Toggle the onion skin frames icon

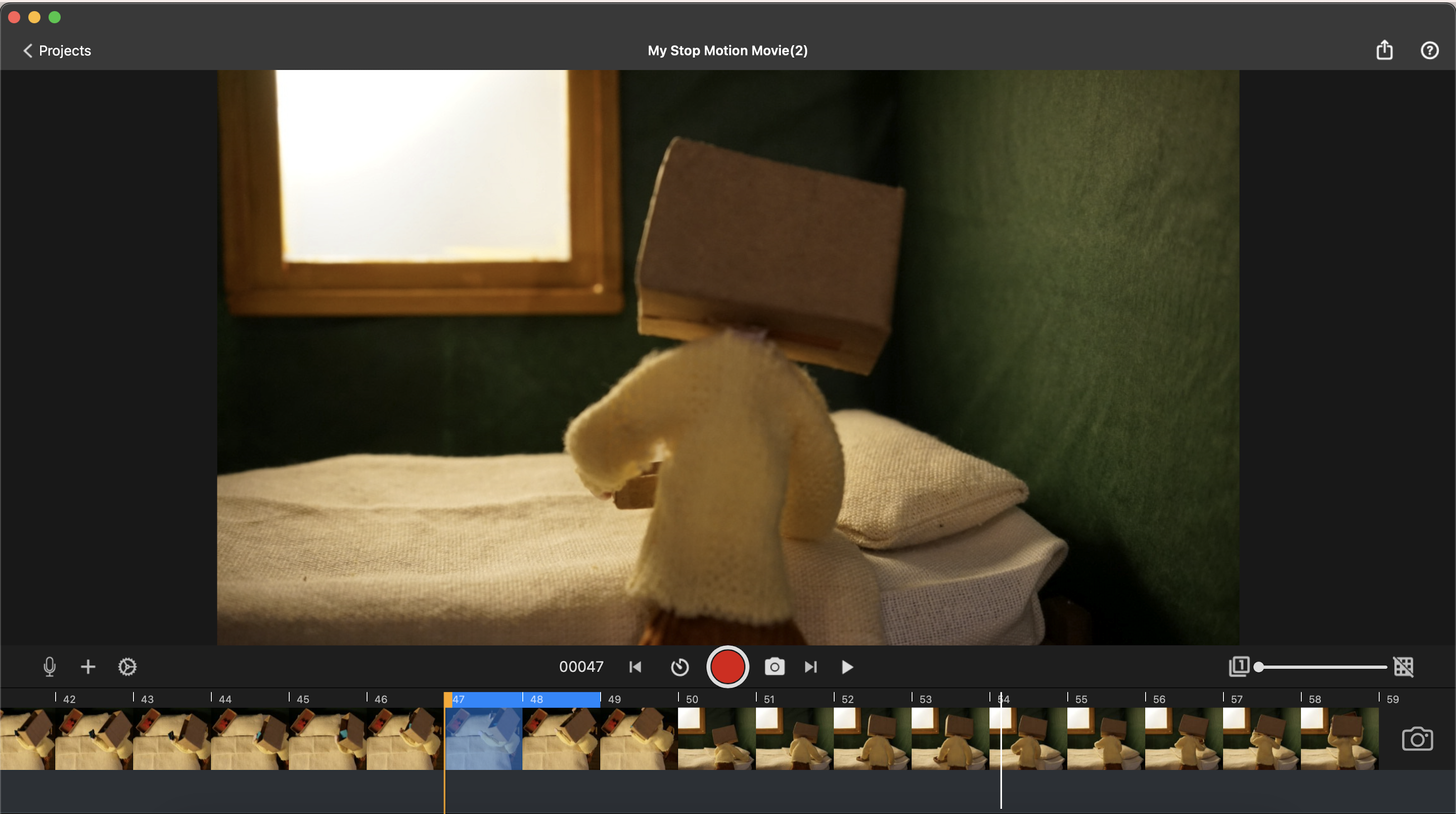[x=1239, y=667]
